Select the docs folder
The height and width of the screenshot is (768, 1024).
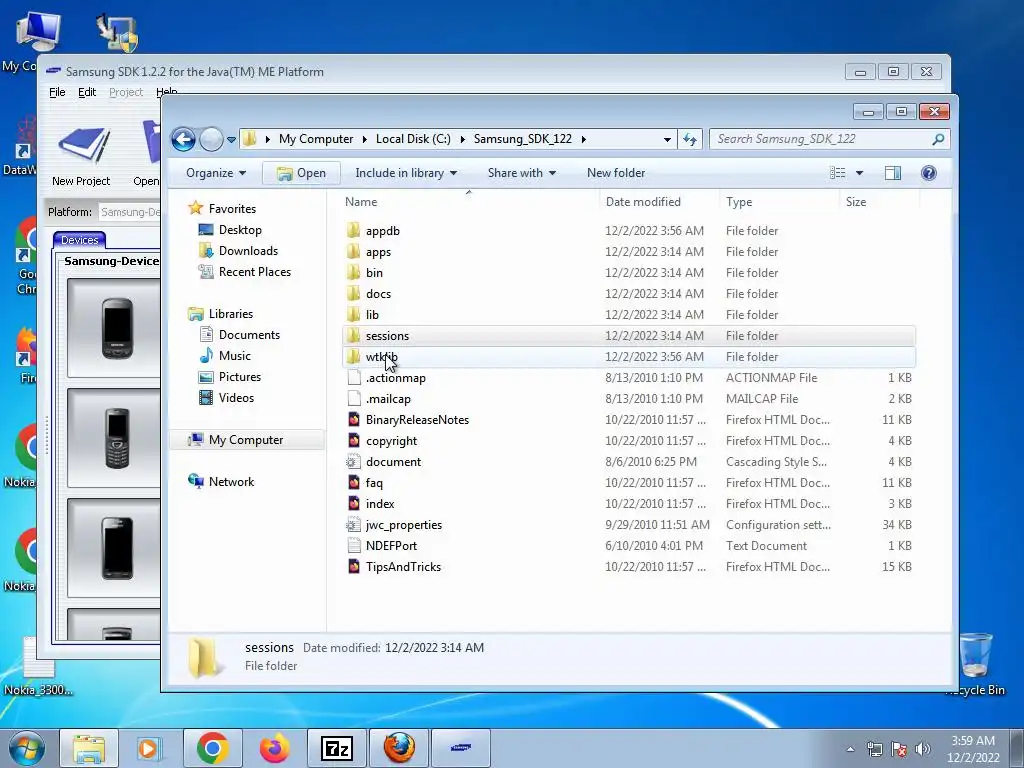628,294
